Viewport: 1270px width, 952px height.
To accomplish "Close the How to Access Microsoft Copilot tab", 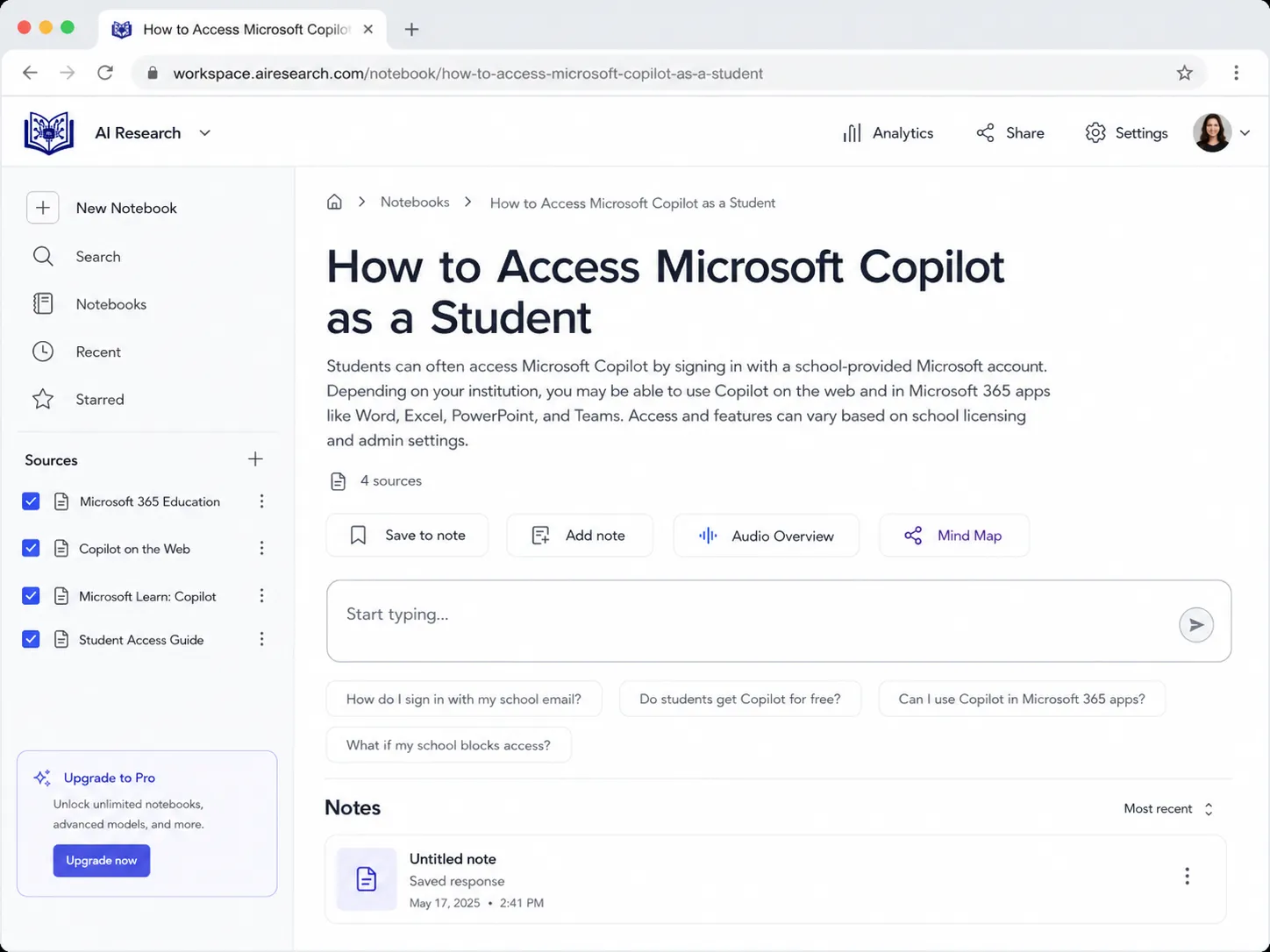I will 368,29.
